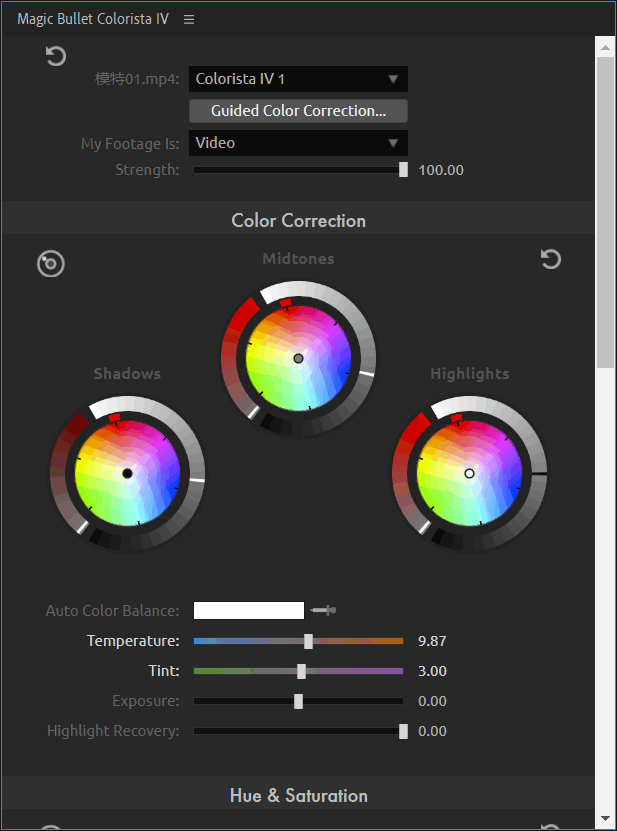Reset the Color Correction section
The height and width of the screenshot is (831, 617).
tap(551, 259)
